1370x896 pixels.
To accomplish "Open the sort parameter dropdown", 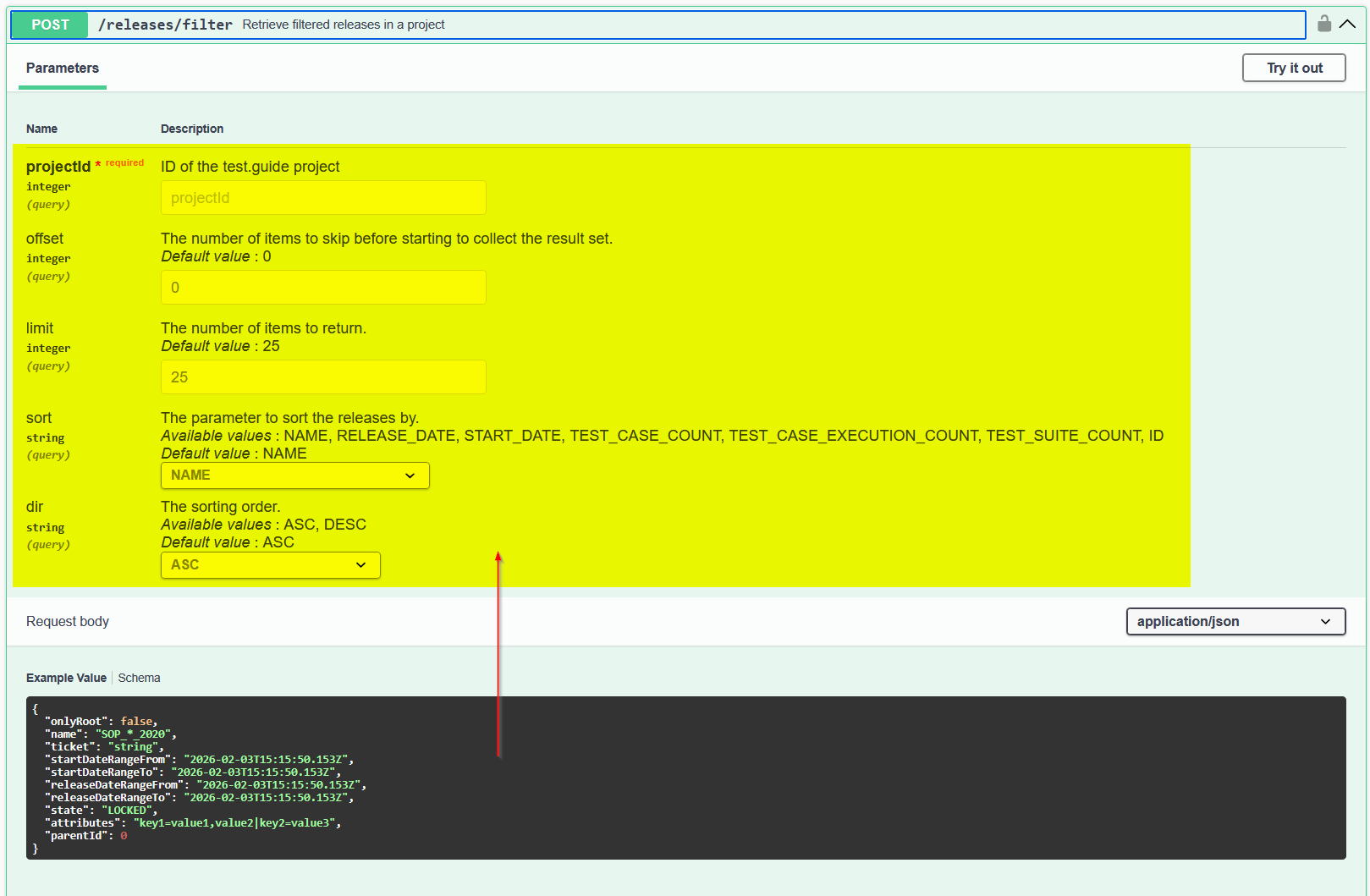I will point(294,475).
